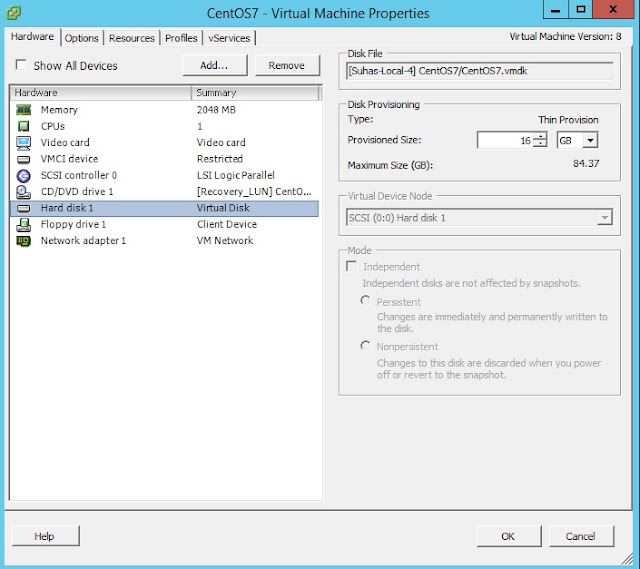Click the window resize grip corner
Image resolution: width=640 pixels, height=569 pixels.
click(x=627, y=558)
